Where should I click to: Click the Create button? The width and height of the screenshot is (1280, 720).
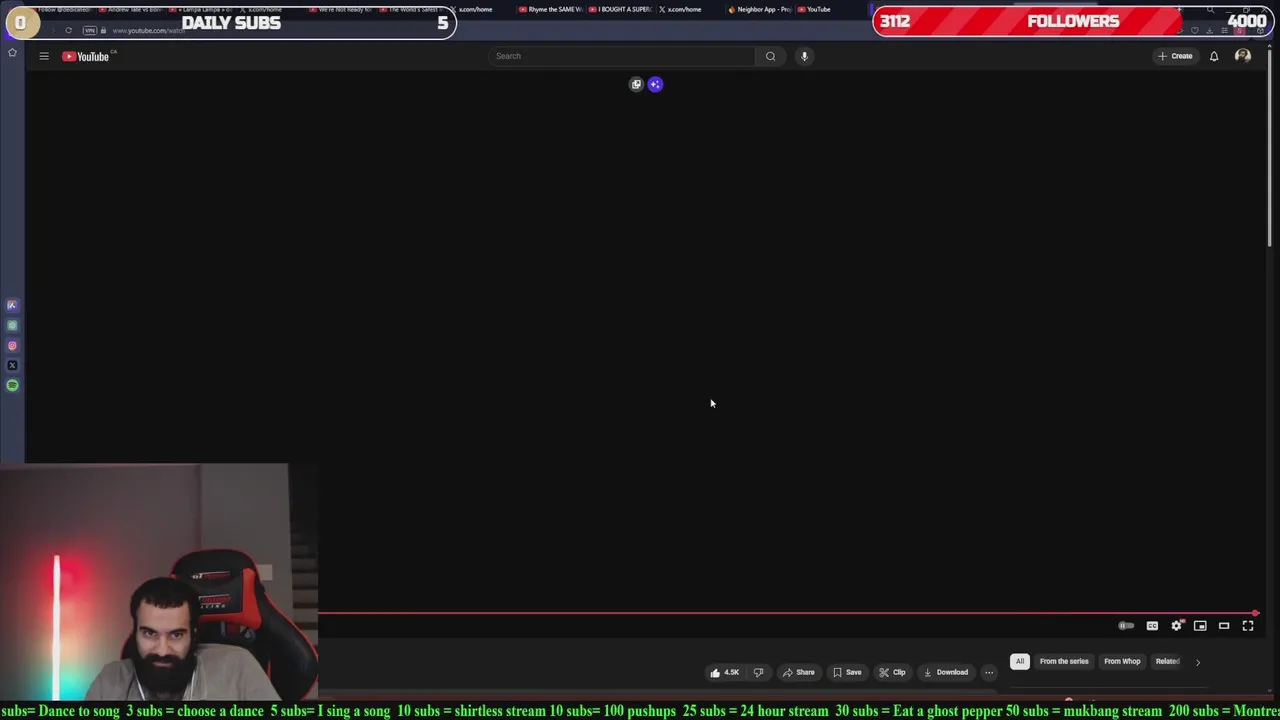tap(1175, 56)
